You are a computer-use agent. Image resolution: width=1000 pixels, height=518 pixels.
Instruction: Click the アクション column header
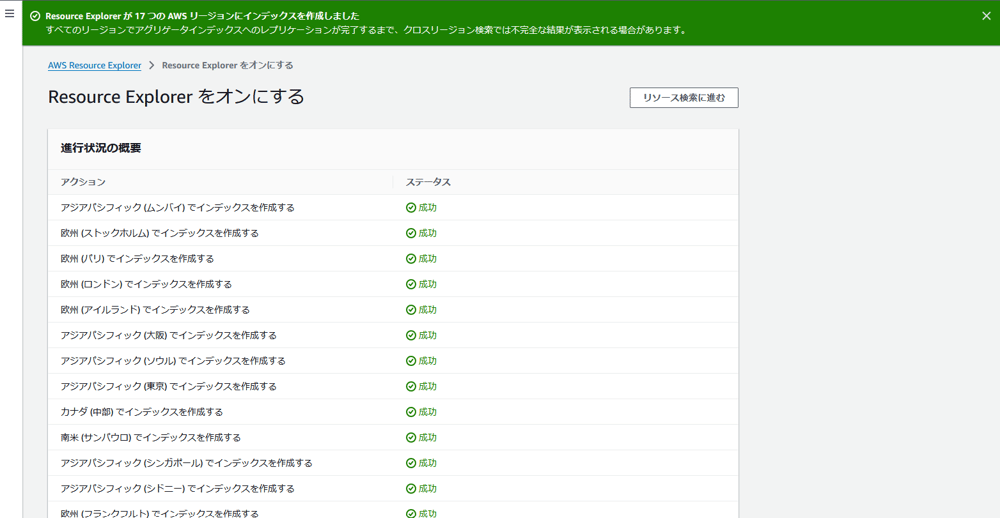pyautogui.click(x=83, y=182)
